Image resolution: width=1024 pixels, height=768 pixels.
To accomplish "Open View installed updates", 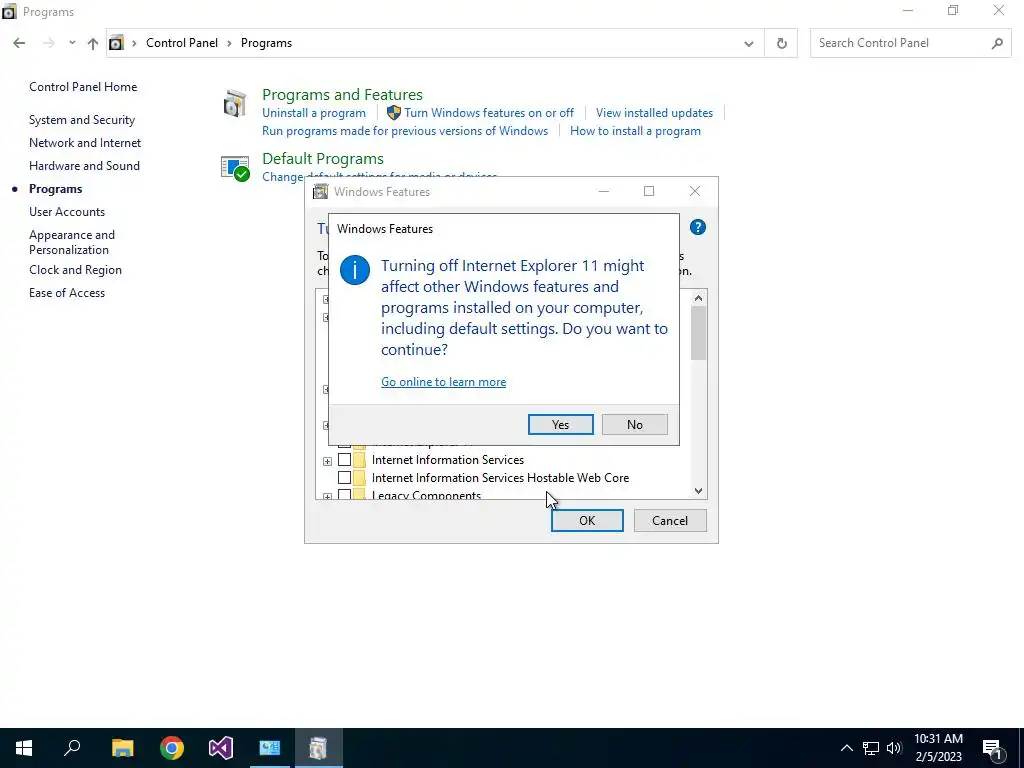I will (654, 113).
